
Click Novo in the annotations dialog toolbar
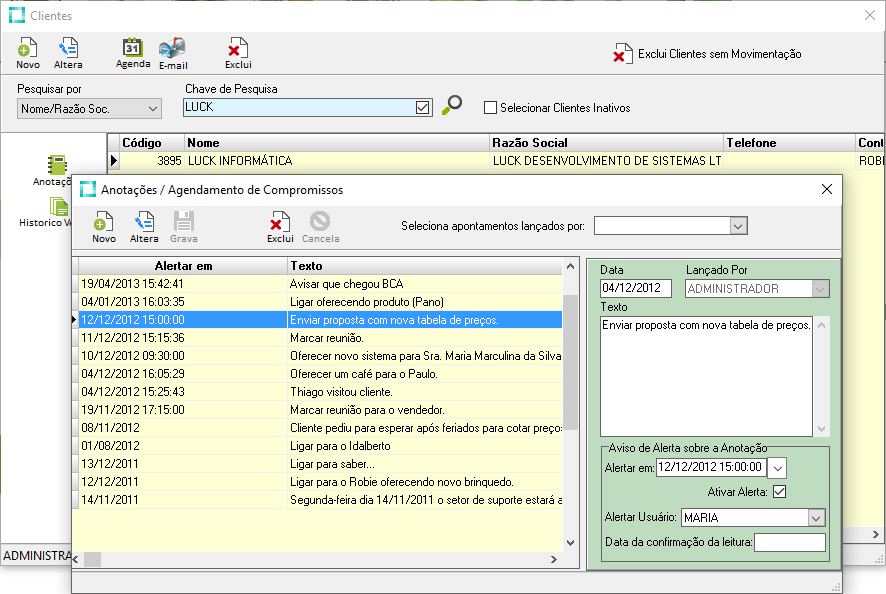pyautogui.click(x=103, y=225)
